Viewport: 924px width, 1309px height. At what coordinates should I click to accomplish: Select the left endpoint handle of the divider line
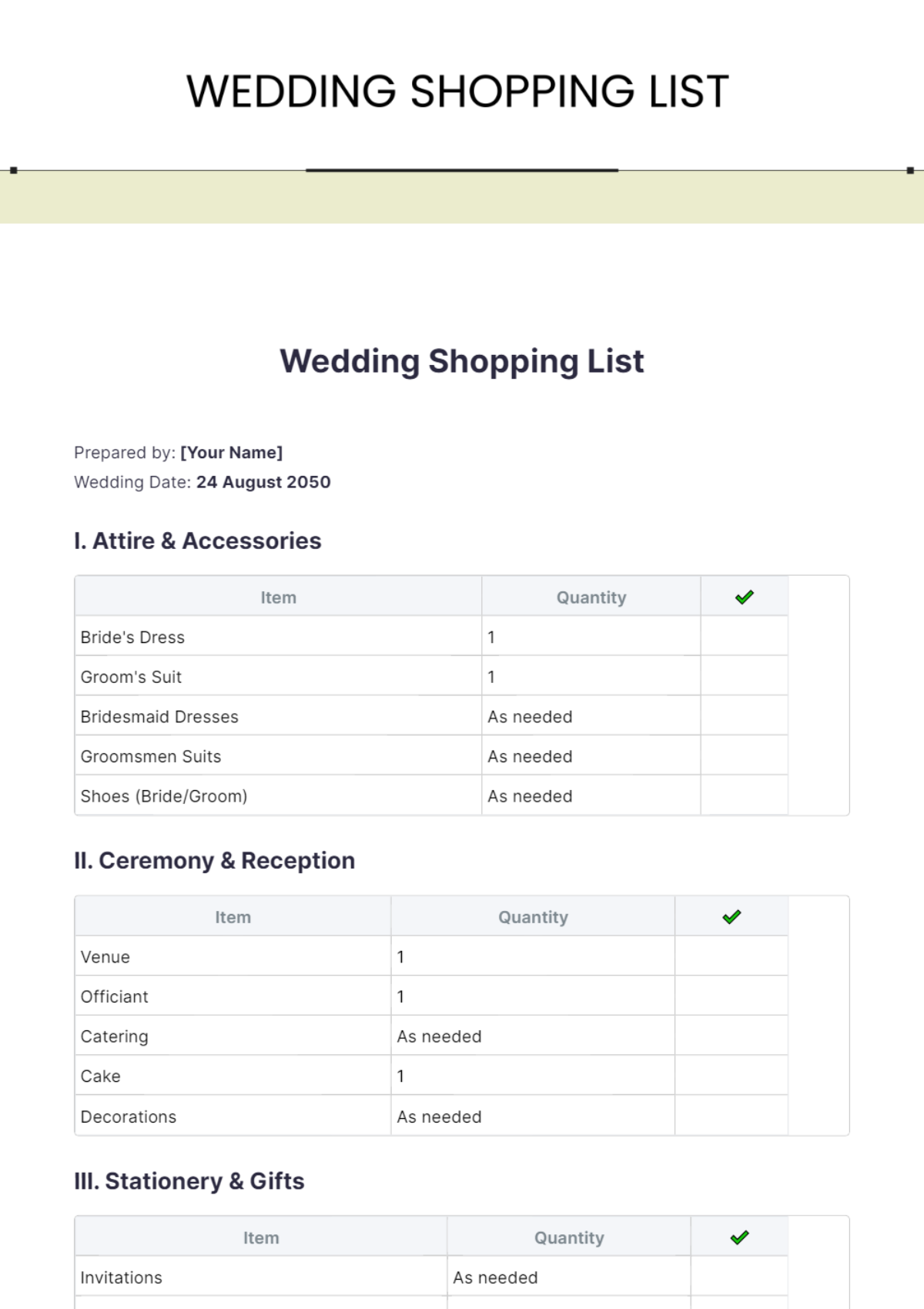pyautogui.click(x=14, y=170)
